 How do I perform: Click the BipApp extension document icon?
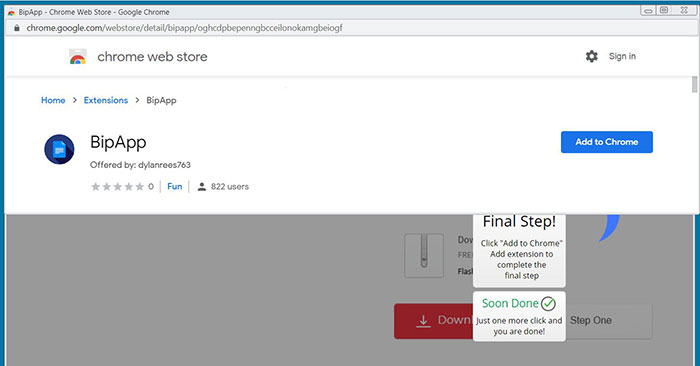click(x=59, y=149)
